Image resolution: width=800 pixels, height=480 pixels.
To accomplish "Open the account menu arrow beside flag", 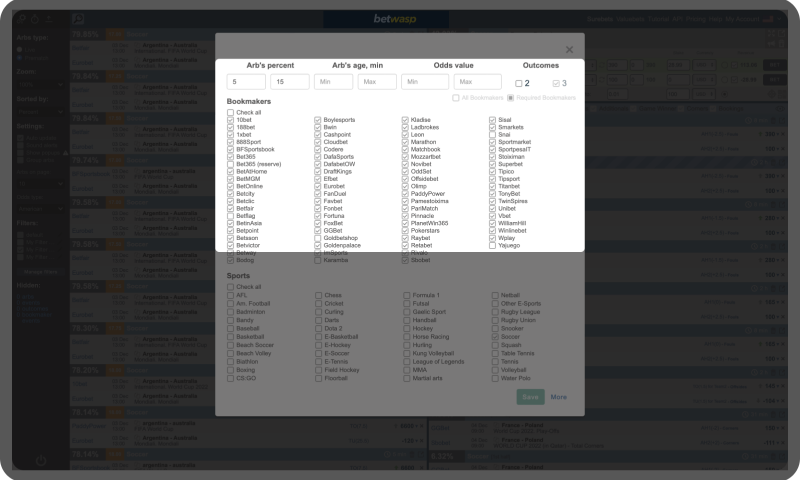I will tap(779, 19).
